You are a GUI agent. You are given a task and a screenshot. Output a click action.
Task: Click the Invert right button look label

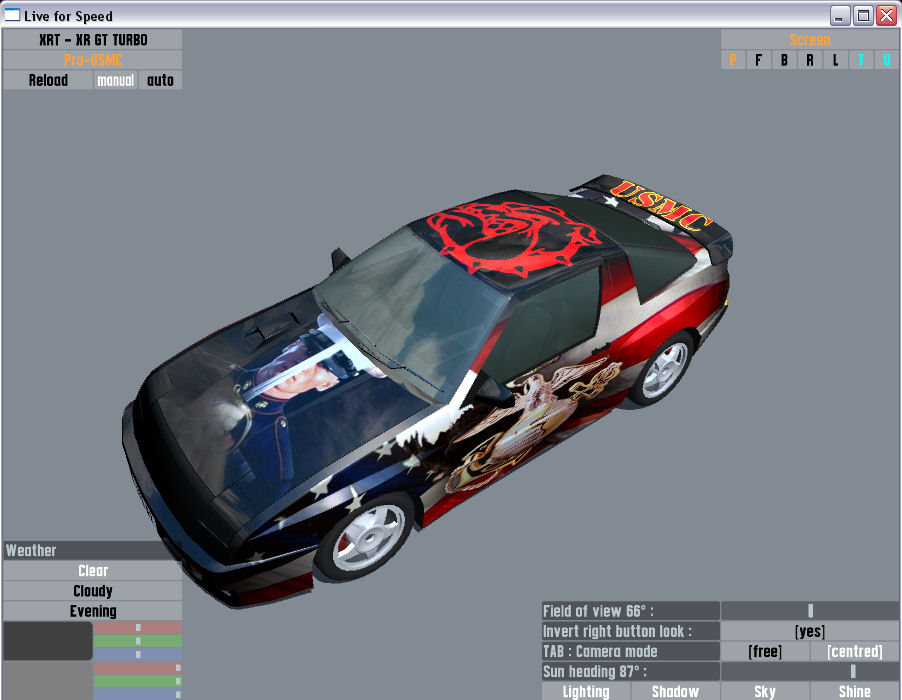630,631
